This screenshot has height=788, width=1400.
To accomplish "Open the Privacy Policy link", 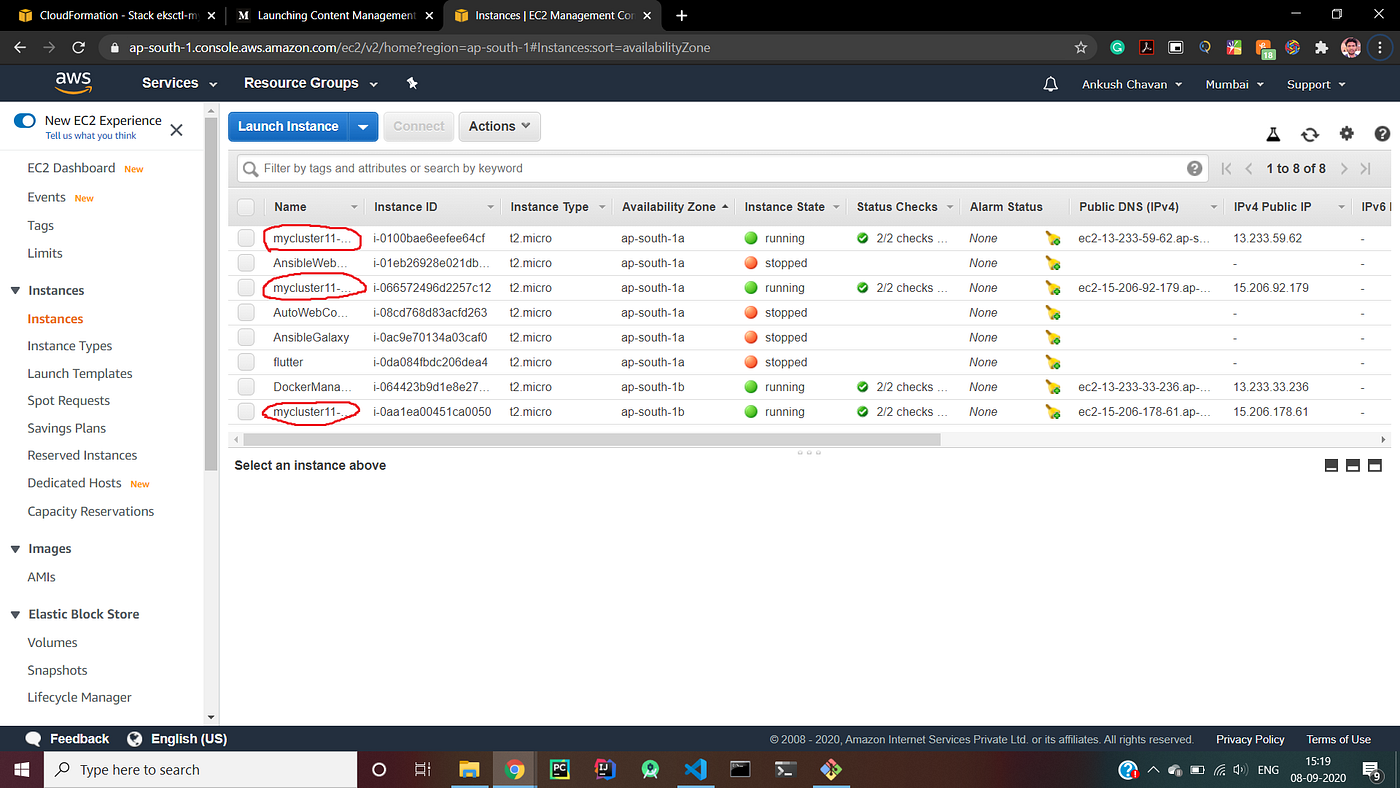I will point(1250,740).
